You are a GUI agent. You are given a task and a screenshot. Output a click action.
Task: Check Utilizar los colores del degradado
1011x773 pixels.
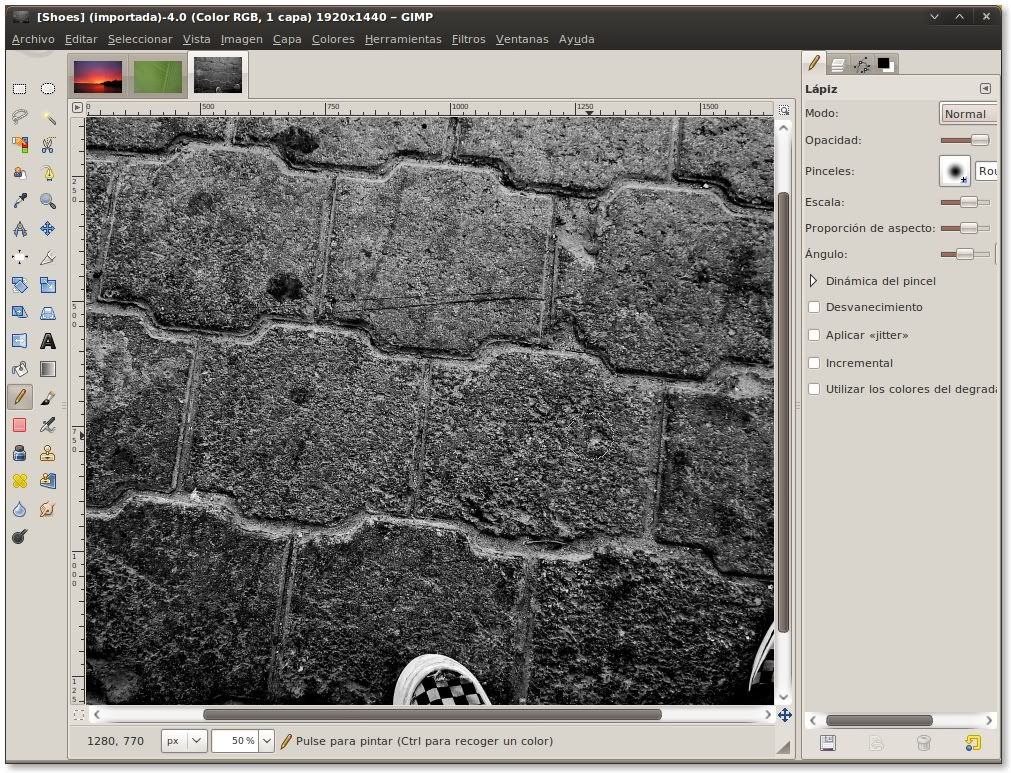click(814, 389)
